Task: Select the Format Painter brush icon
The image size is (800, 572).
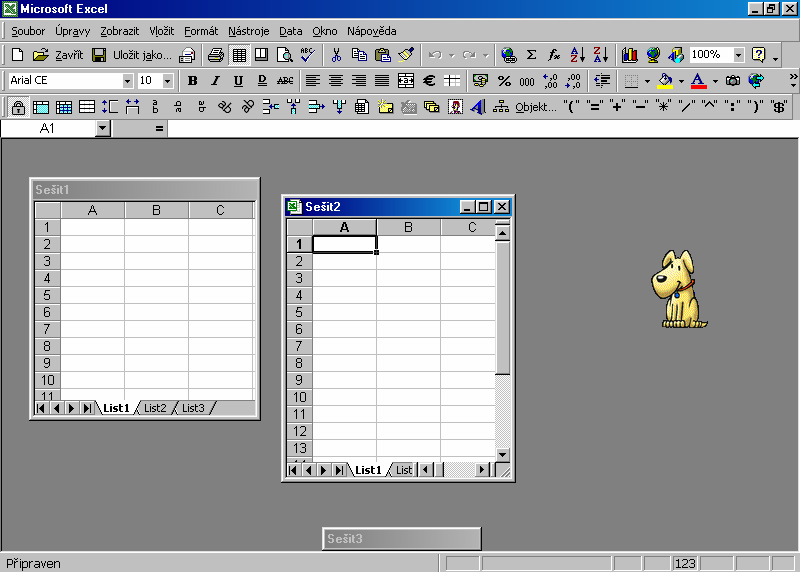Action: (406, 55)
